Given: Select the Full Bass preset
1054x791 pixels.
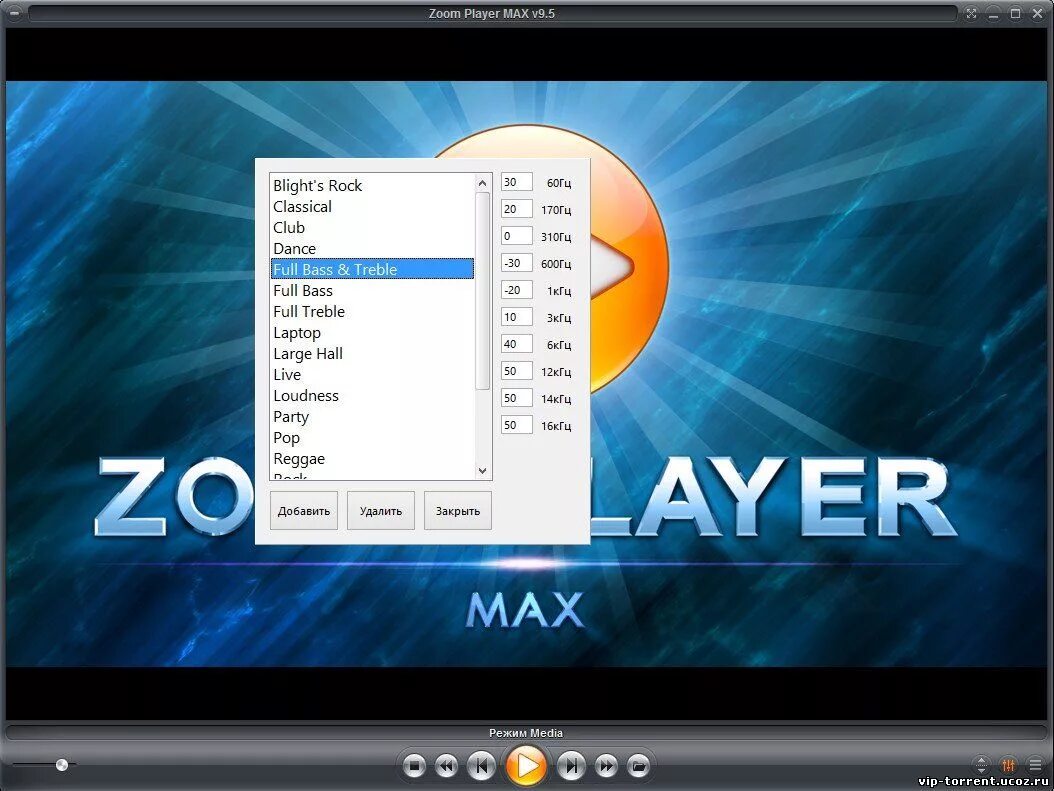Looking at the screenshot, I should 372,290.
